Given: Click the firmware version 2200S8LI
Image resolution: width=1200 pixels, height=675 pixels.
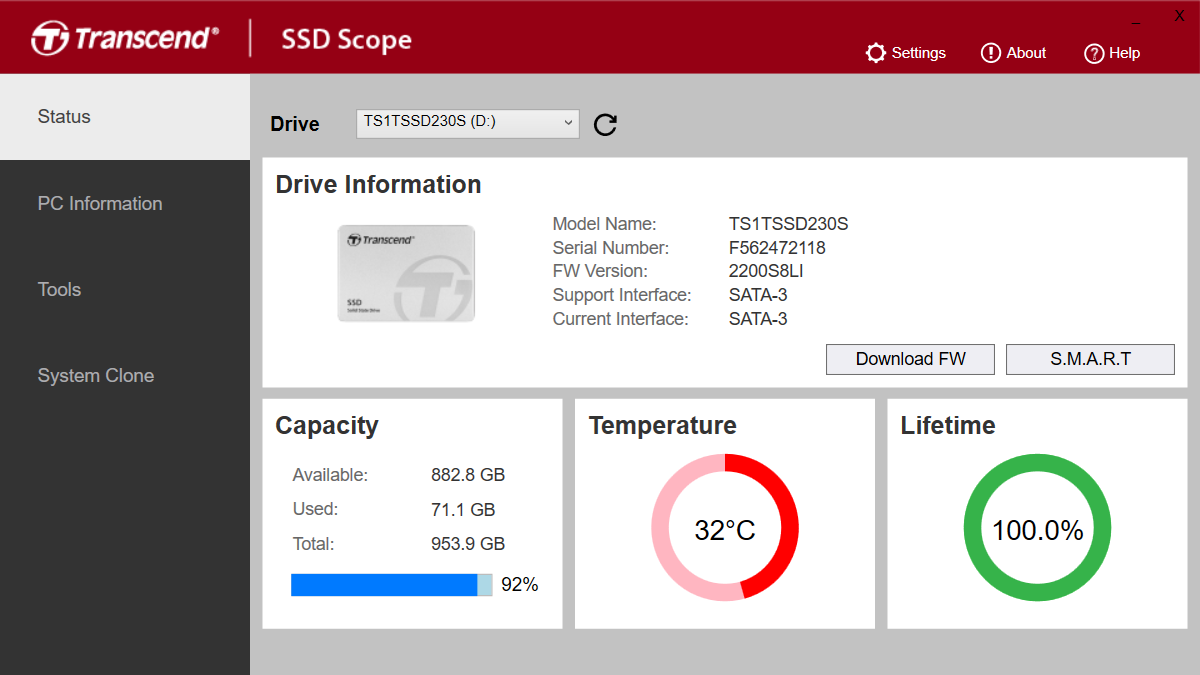Looking at the screenshot, I should (x=766, y=272).
